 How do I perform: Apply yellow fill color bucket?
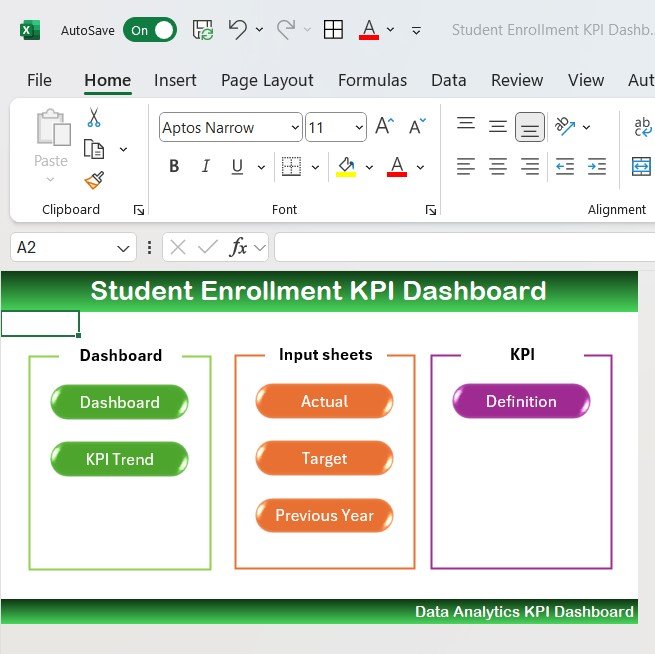[x=346, y=166]
